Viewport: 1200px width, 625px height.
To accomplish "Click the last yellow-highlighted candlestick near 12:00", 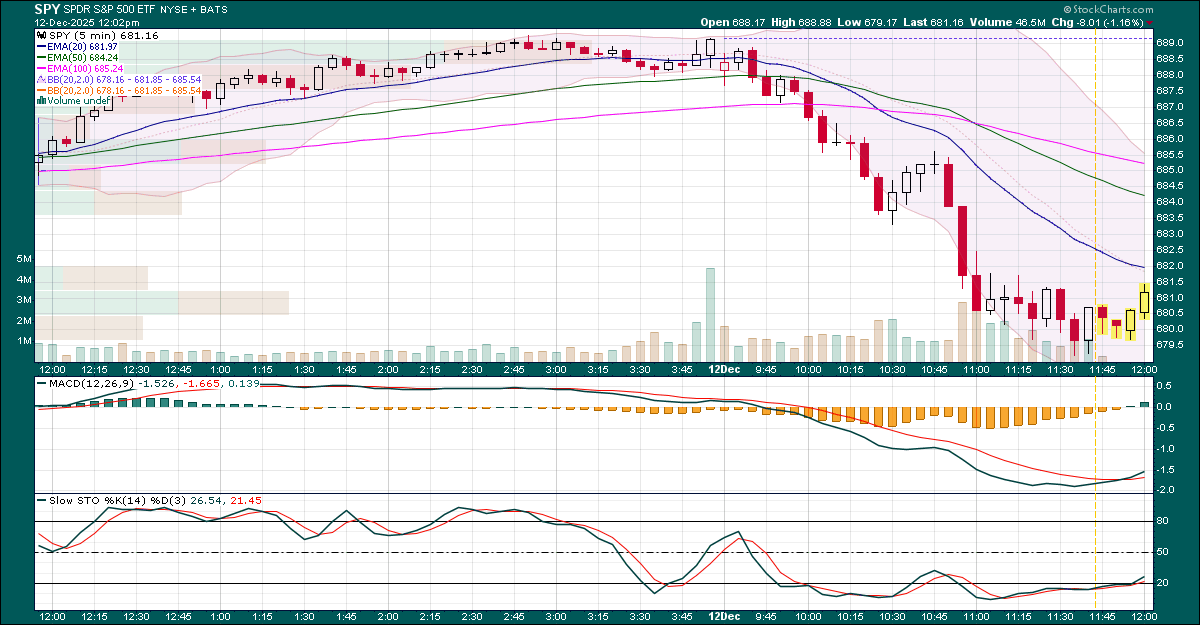I will coord(1144,302).
